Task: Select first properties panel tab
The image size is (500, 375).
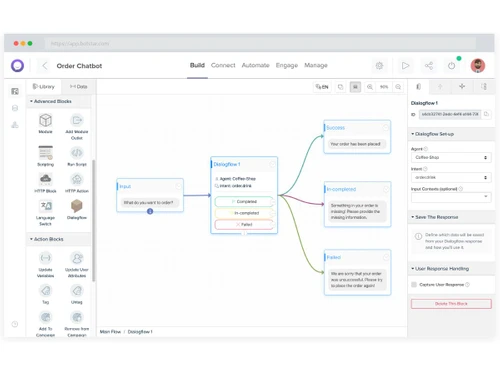Action: (x=418, y=87)
